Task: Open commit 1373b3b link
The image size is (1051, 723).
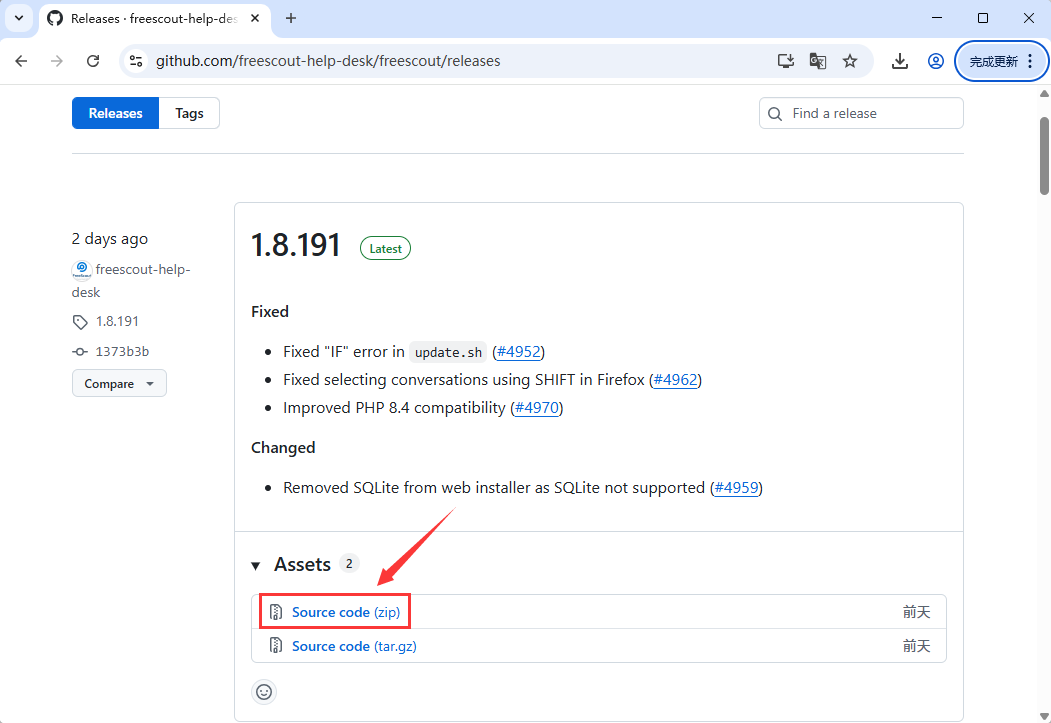Action: pos(123,351)
